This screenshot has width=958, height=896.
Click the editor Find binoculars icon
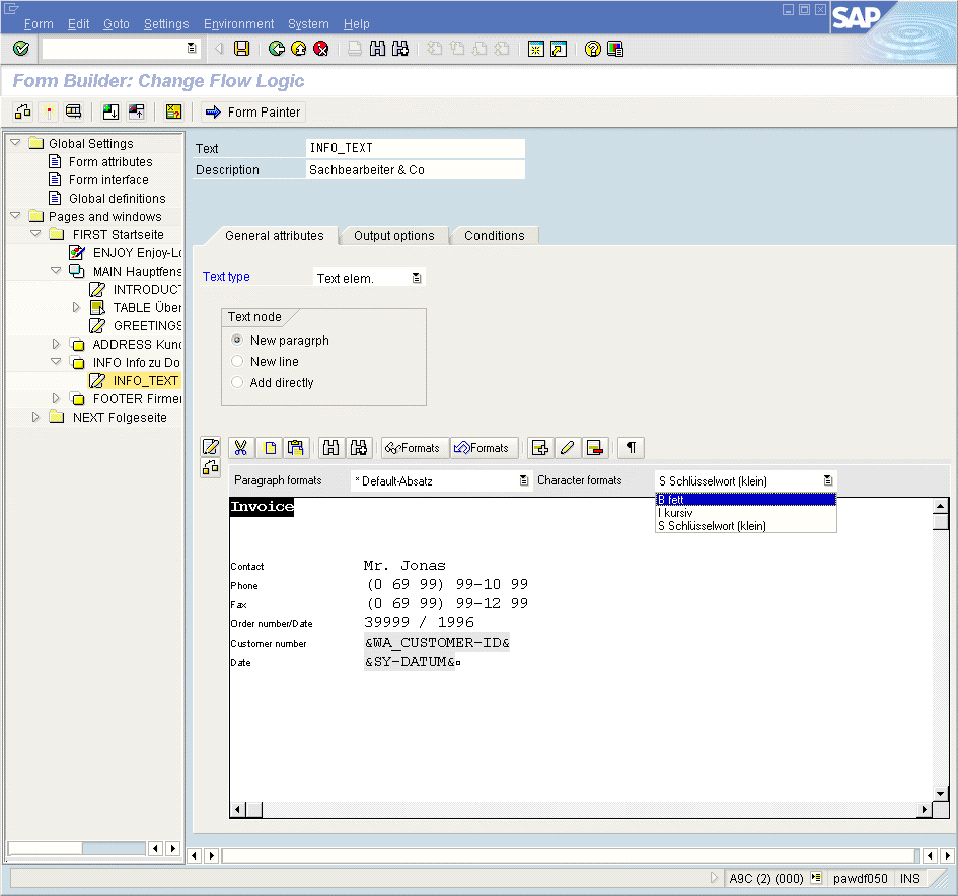[331, 448]
